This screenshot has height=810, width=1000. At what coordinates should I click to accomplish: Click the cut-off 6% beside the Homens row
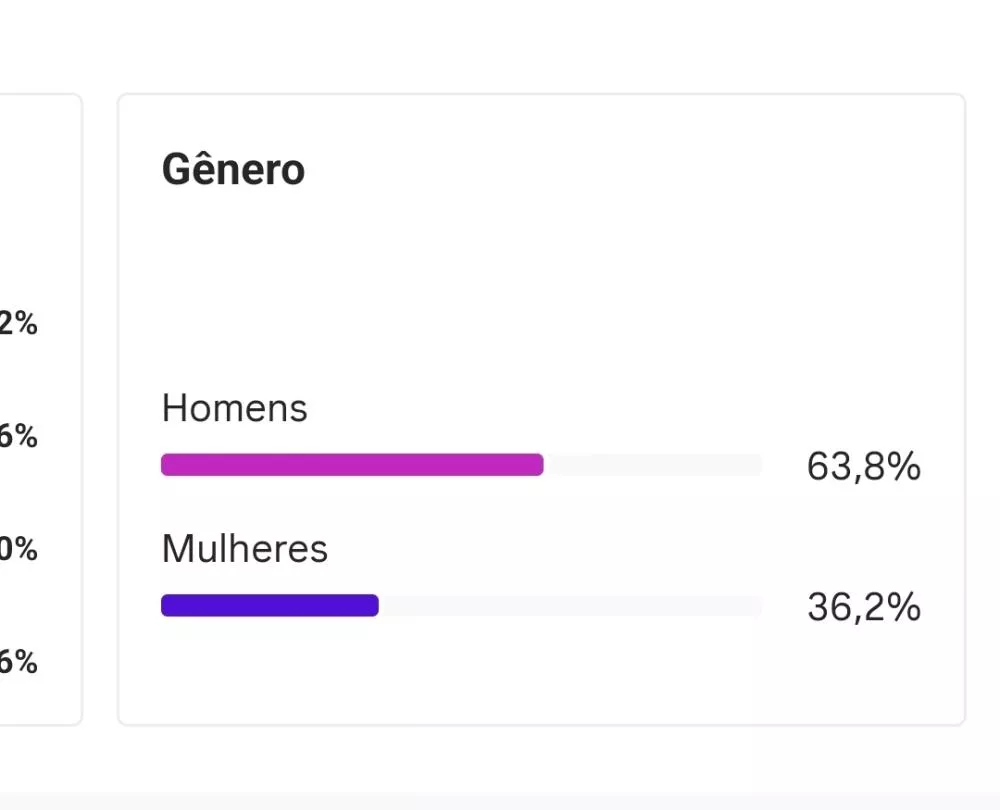pos(18,437)
